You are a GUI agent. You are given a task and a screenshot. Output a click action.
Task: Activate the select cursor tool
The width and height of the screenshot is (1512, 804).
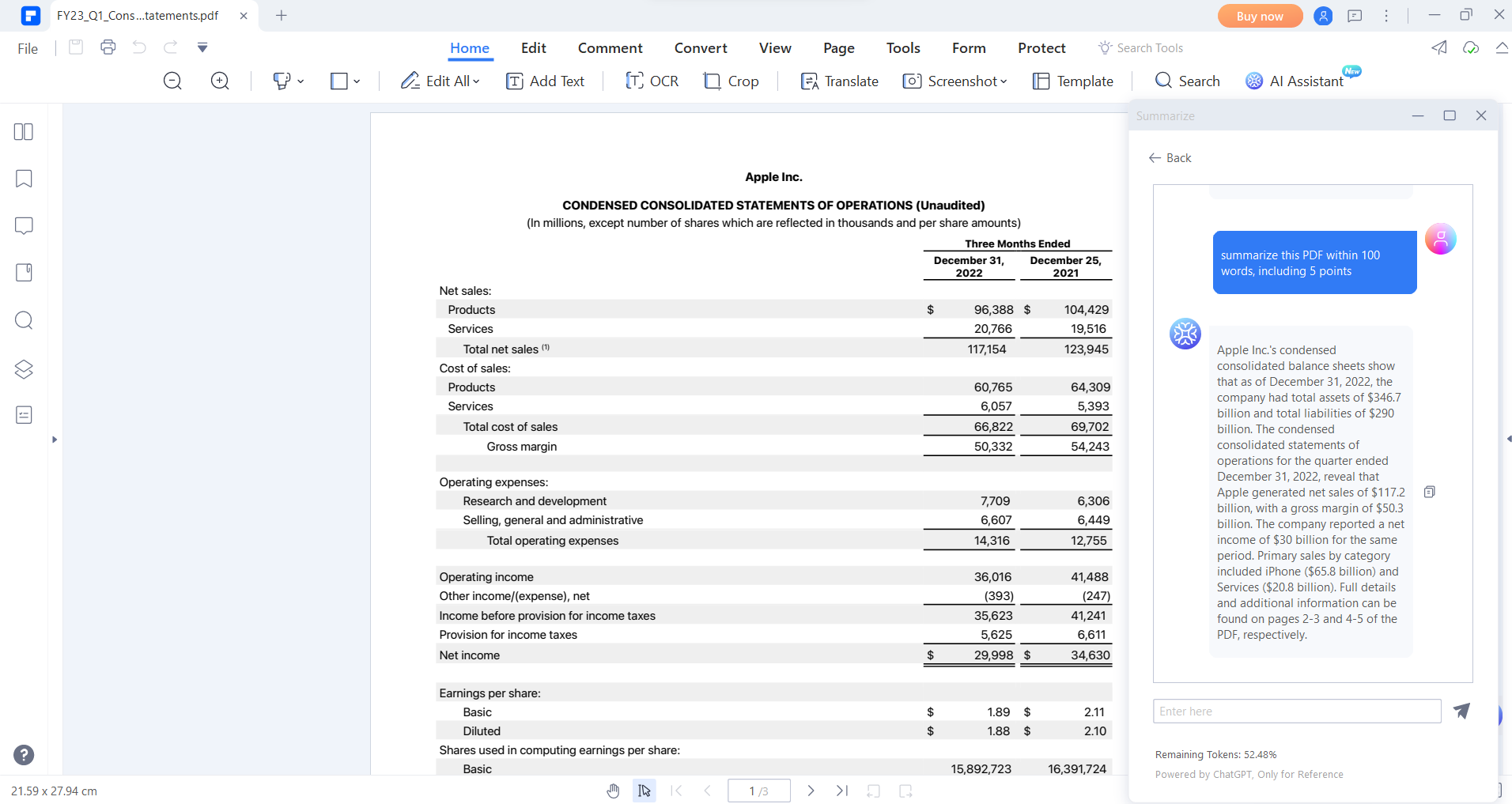644,791
